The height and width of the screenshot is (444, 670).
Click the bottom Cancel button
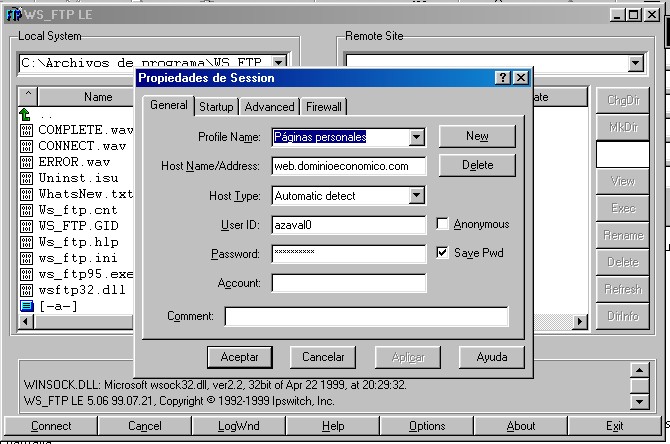[145, 426]
